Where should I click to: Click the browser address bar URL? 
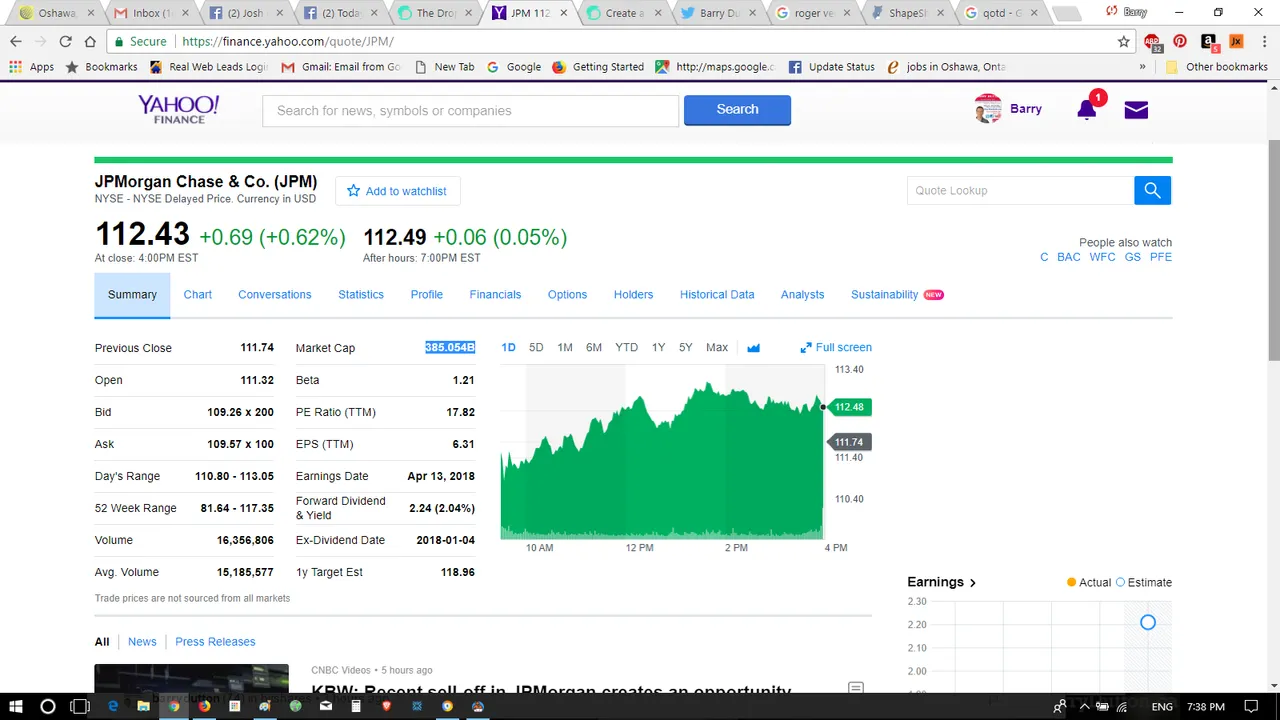coord(288,42)
